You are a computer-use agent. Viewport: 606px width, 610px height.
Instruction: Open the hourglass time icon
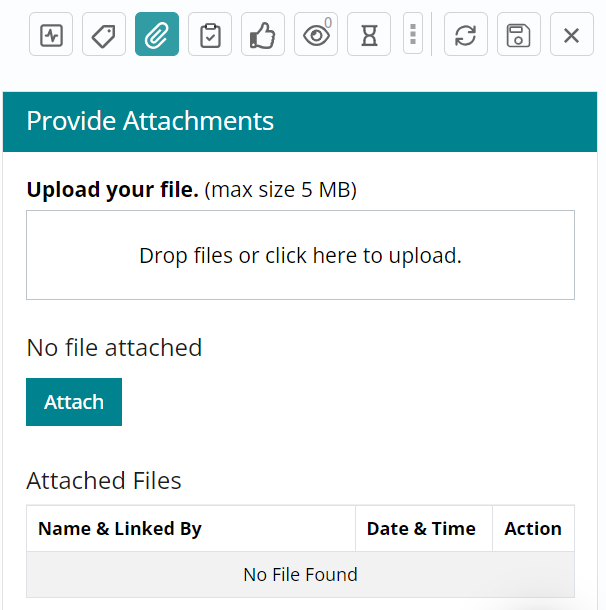click(x=369, y=35)
